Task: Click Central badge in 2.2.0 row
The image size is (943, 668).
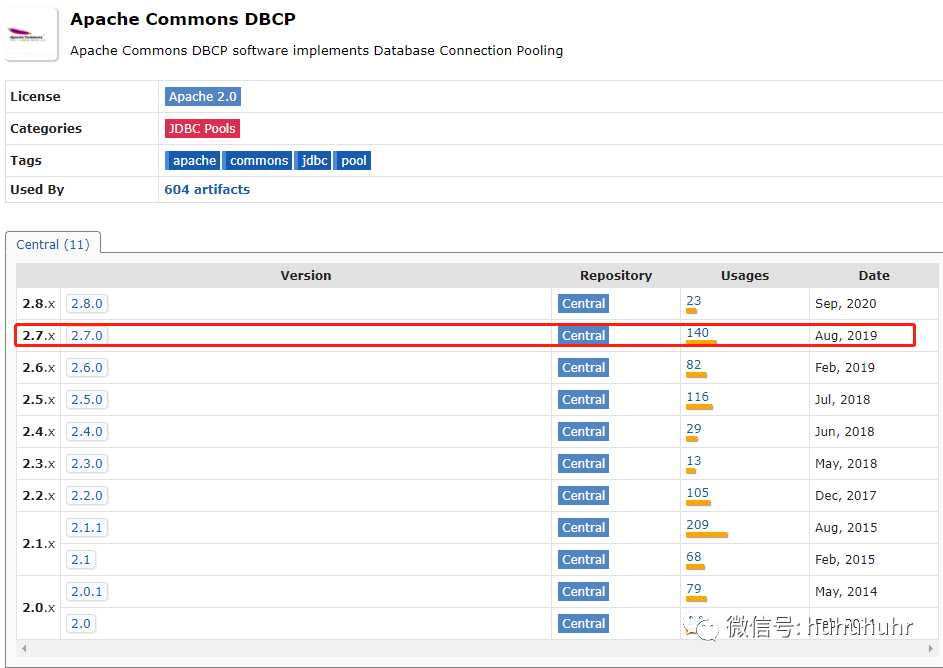Action: click(583, 495)
